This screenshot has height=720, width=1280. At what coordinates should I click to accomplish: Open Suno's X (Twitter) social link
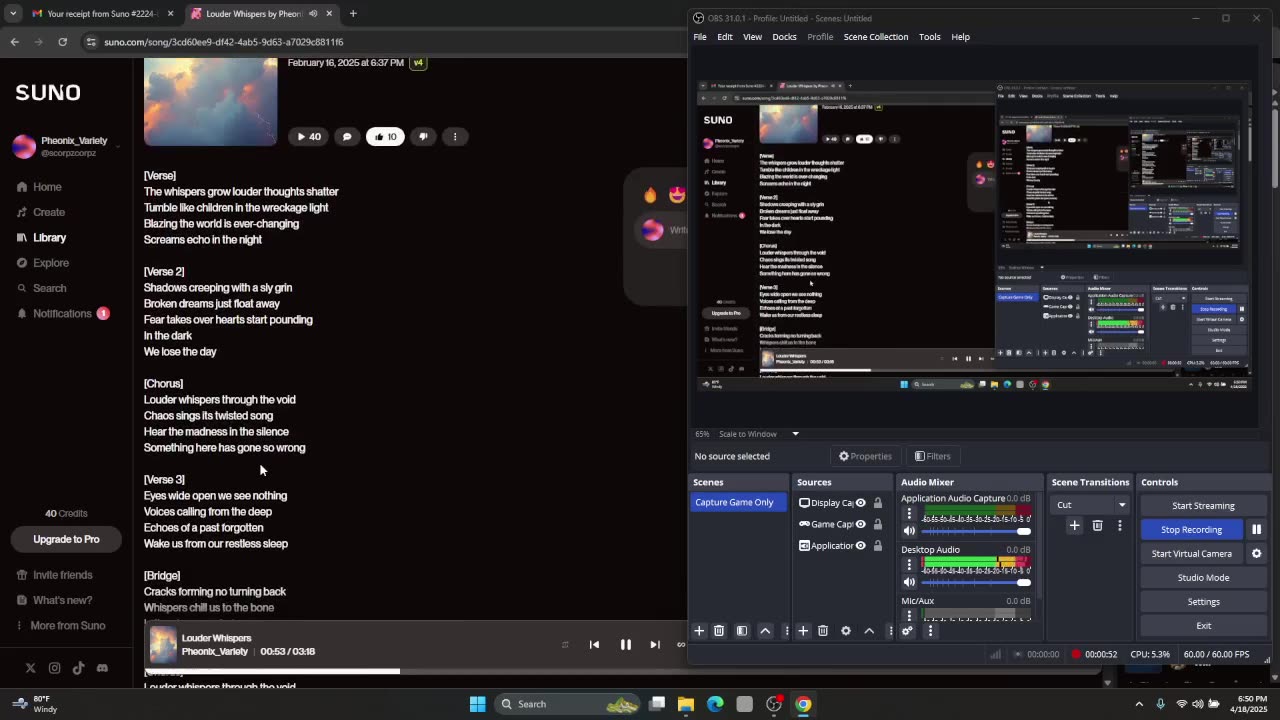(30, 668)
